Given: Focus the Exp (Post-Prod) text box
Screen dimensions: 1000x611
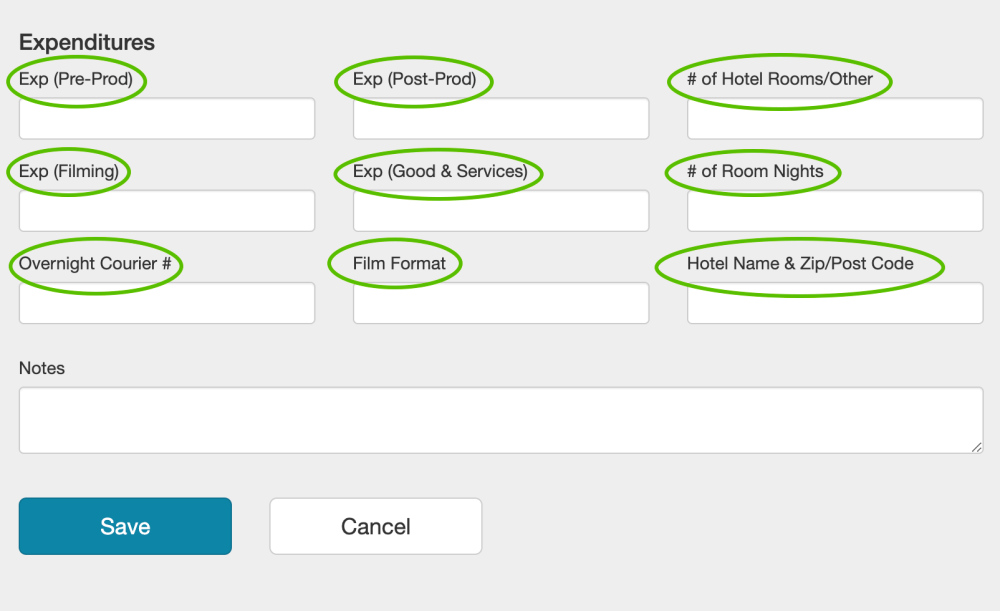Looking at the screenshot, I should [x=501, y=118].
